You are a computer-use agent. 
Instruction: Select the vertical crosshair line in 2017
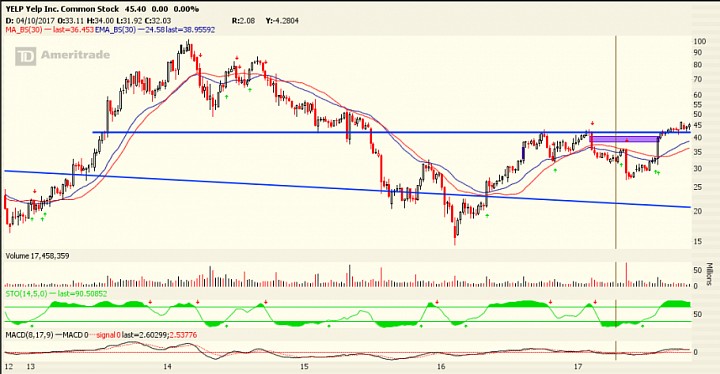(x=615, y=197)
